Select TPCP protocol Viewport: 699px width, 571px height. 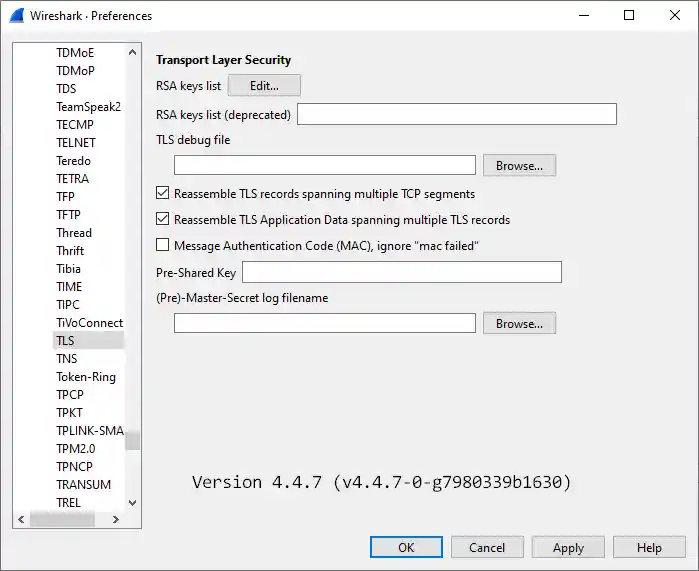[x=70, y=394]
